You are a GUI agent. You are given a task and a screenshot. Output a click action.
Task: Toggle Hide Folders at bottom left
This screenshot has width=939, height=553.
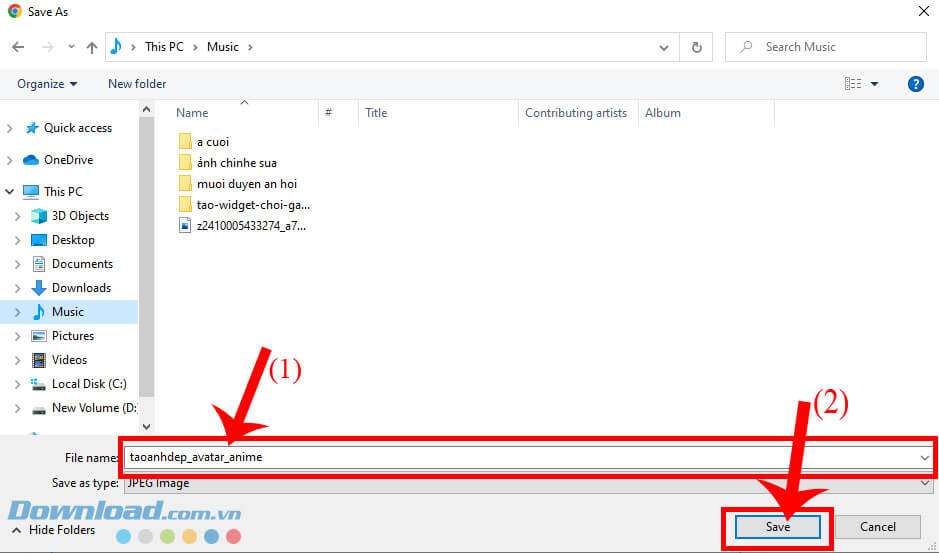pos(54,530)
